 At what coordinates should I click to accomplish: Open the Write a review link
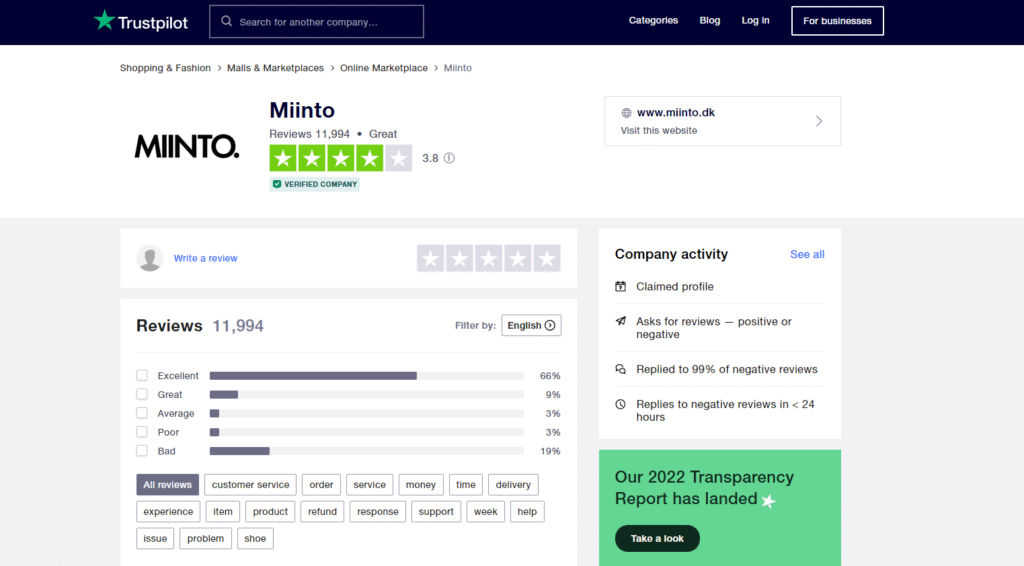[x=206, y=258]
